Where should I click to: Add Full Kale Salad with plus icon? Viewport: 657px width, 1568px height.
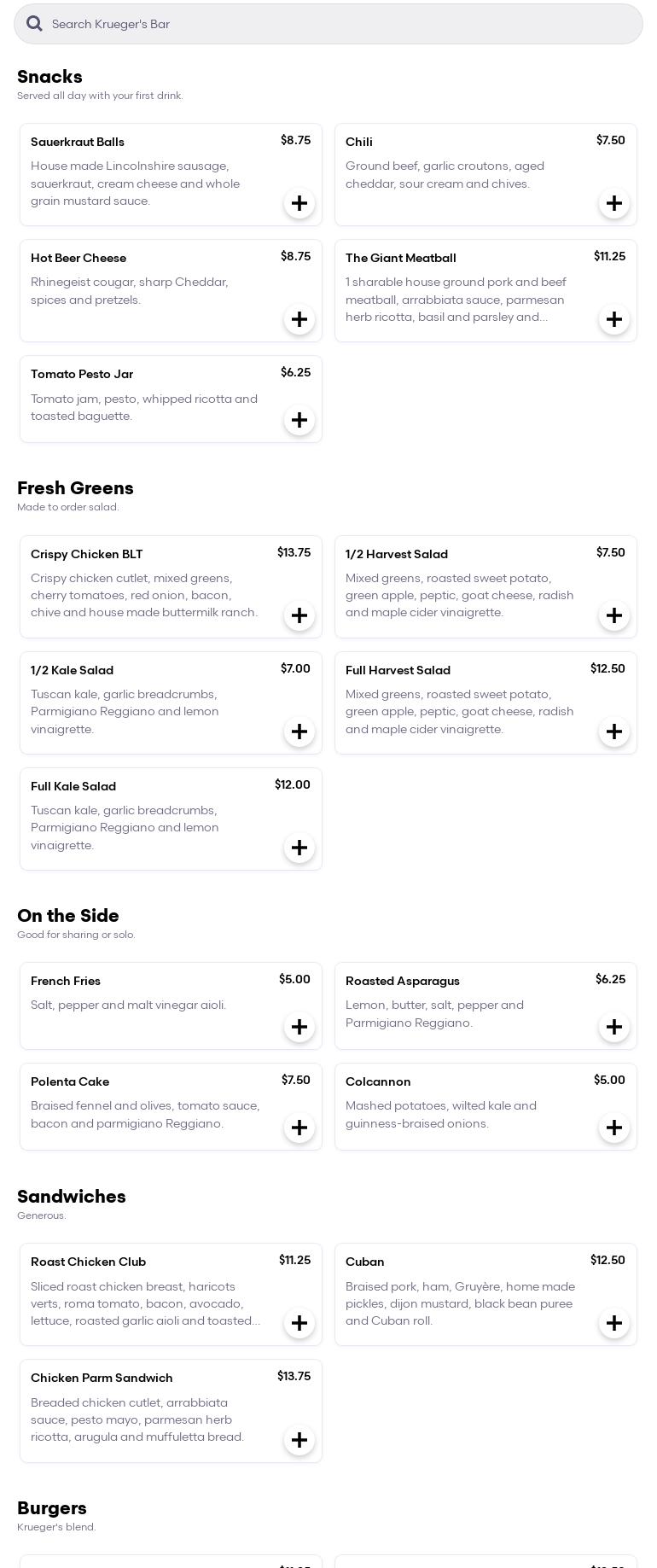coord(299,848)
